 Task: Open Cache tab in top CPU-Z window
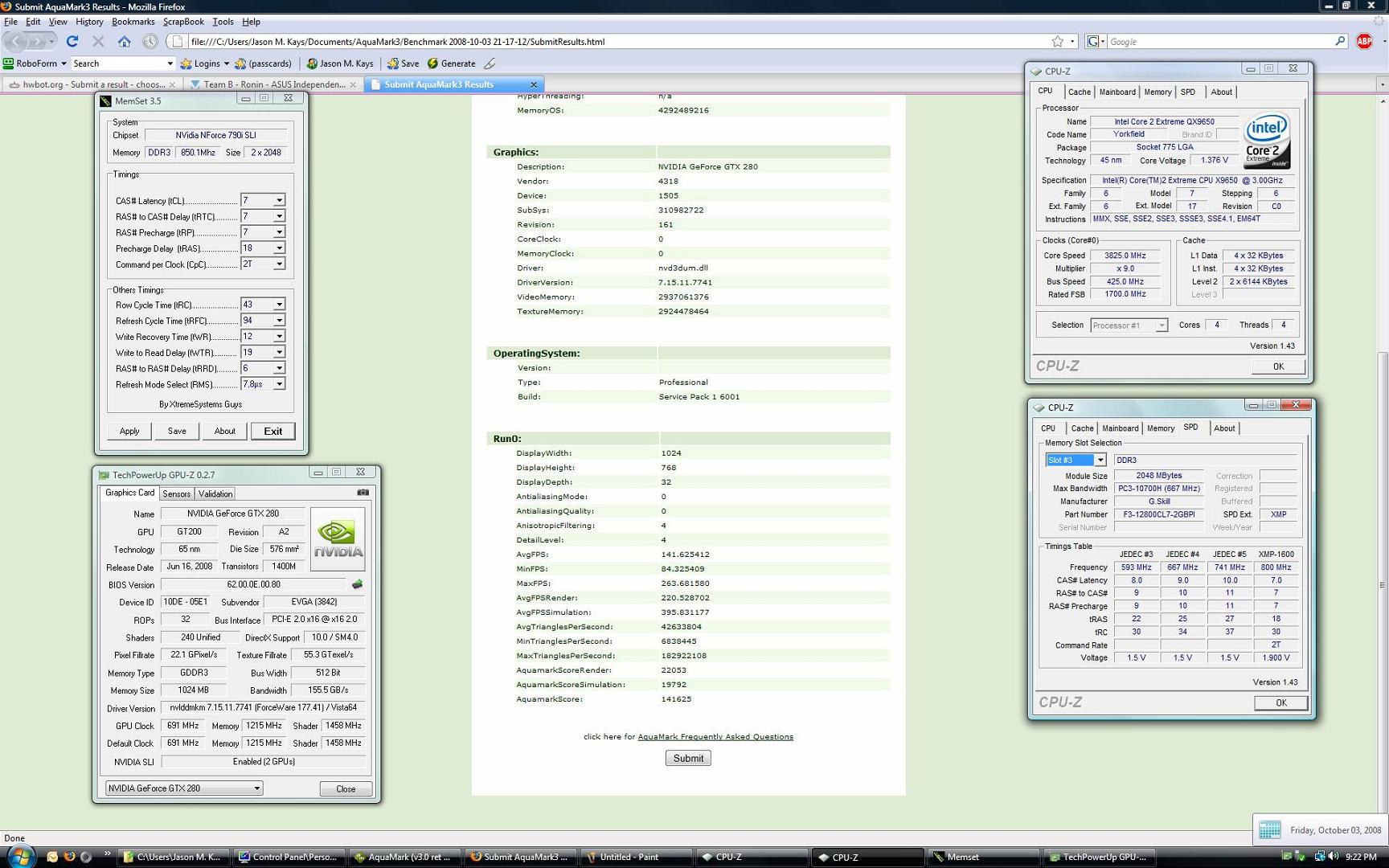(x=1080, y=92)
